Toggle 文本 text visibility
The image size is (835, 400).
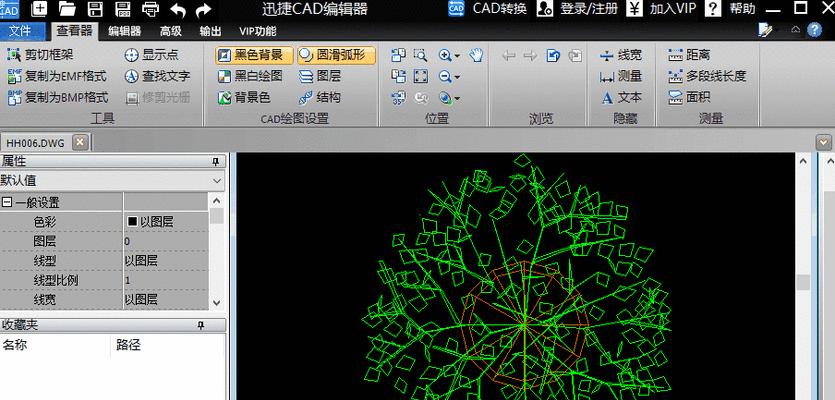(x=621, y=97)
